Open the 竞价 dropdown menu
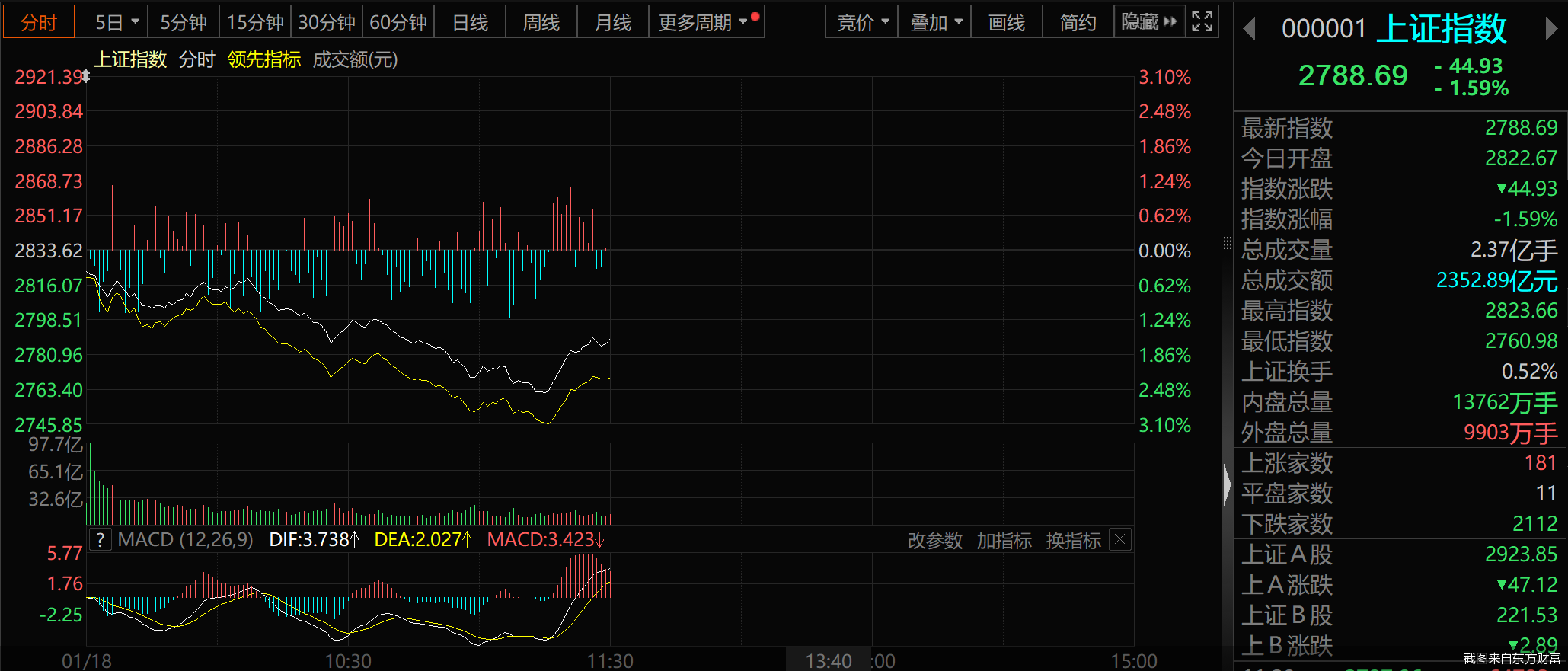Screen dimensions: 1568x671 point(862,22)
